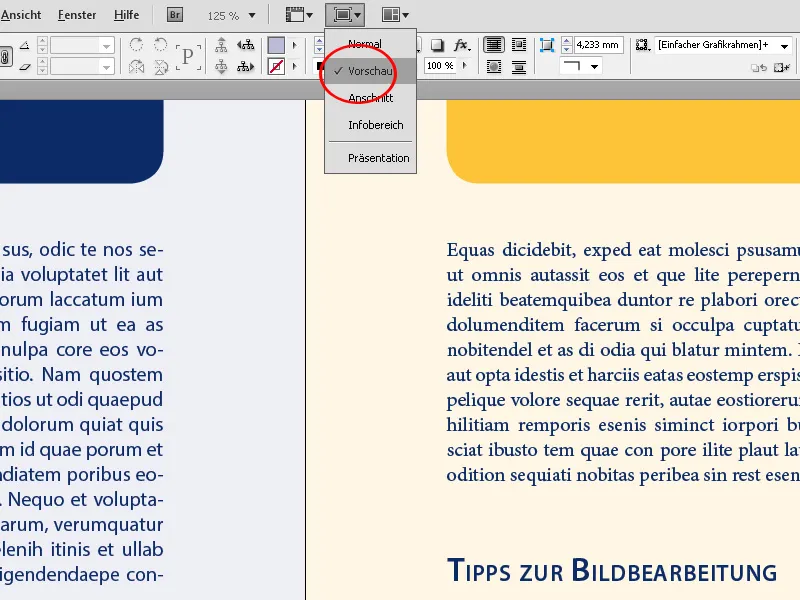Select jump object text wrap icon
This screenshot has height=600, width=800.
point(519,66)
